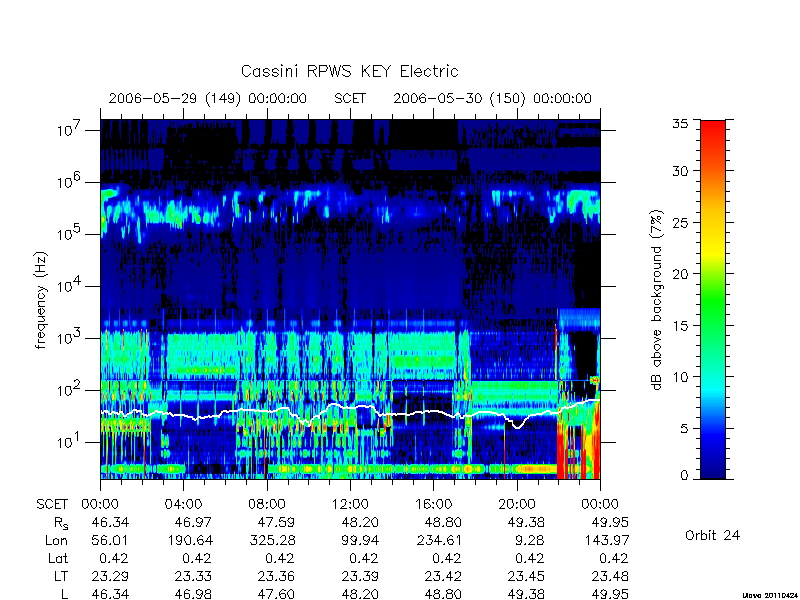
Task: Click the frequency (Hz) axis label
Action: tap(41, 300)
